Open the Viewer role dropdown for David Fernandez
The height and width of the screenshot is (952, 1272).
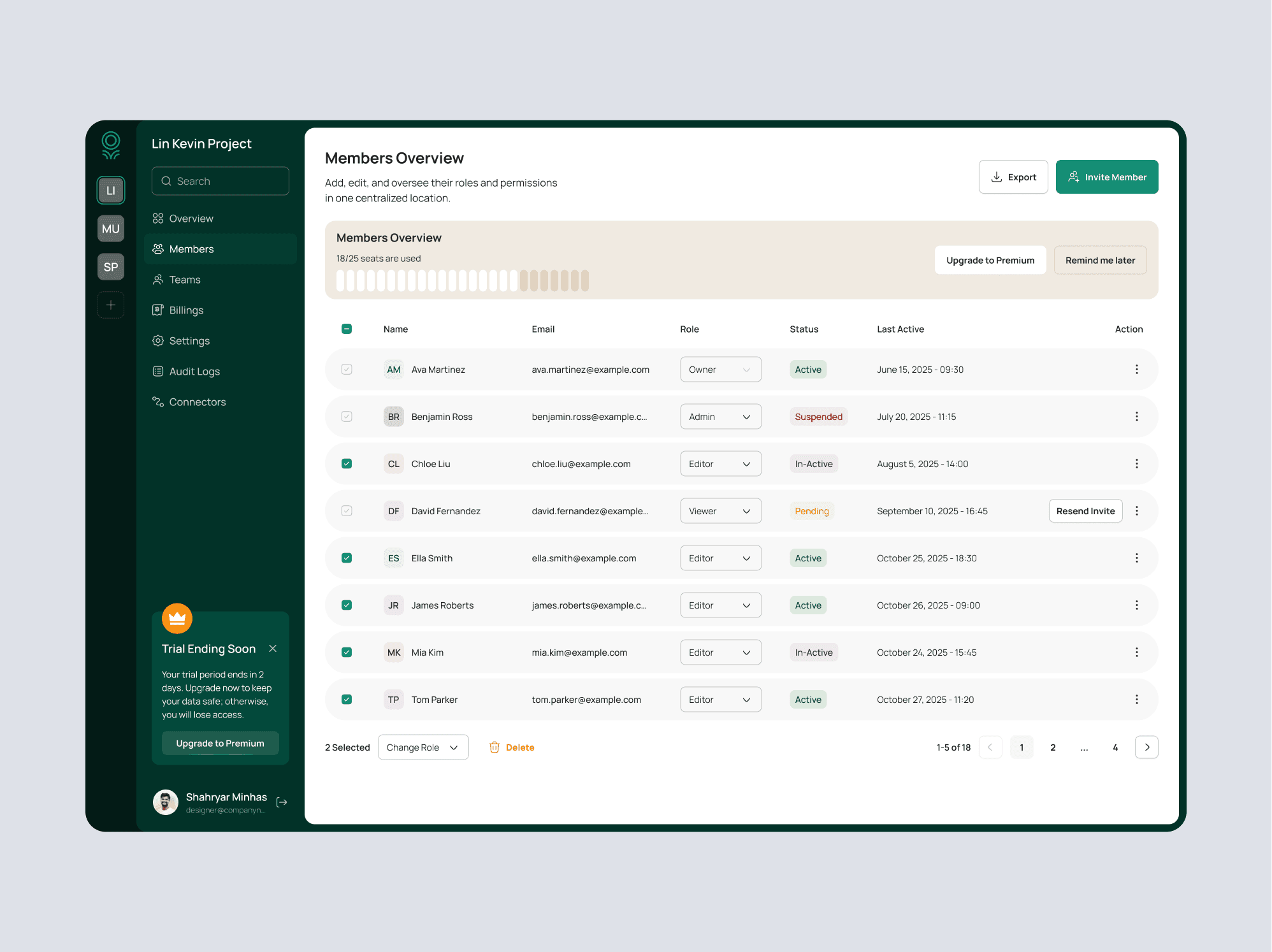(721, 511)
